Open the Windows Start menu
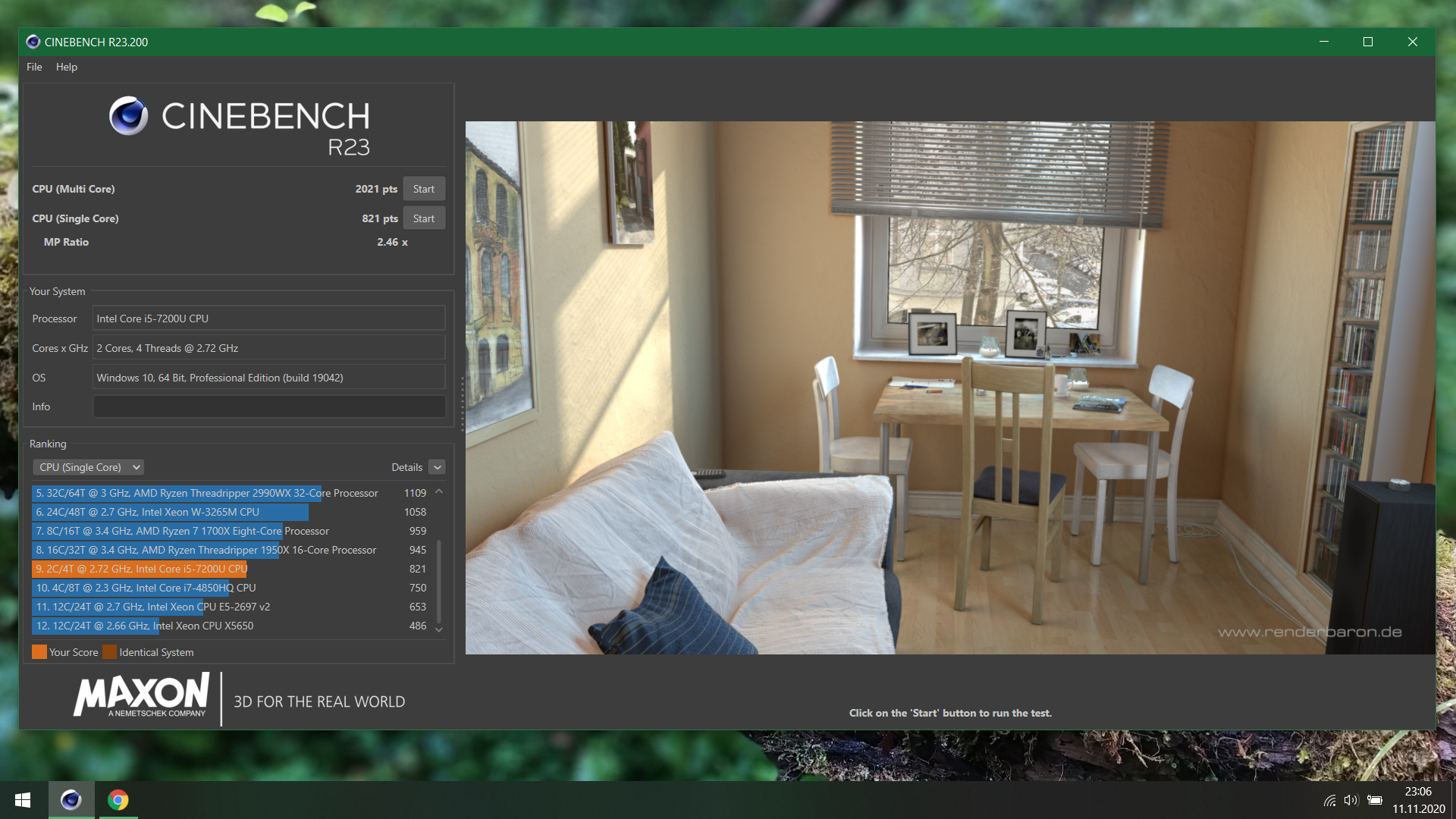The height and width of the screenshot is (819, 1456). coord(23,800)
